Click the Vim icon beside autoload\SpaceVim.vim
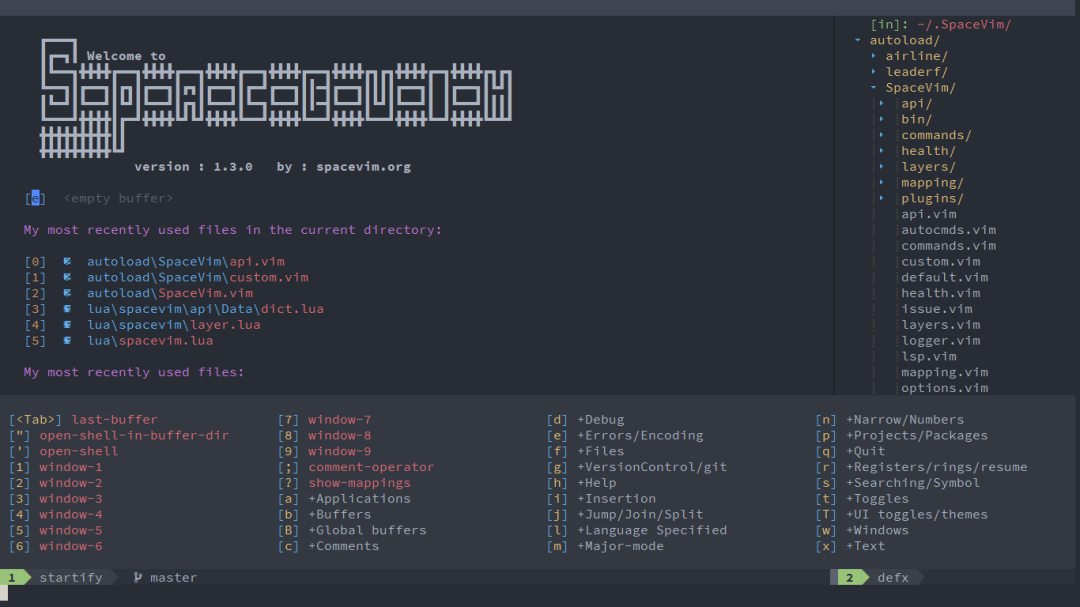 66,293
